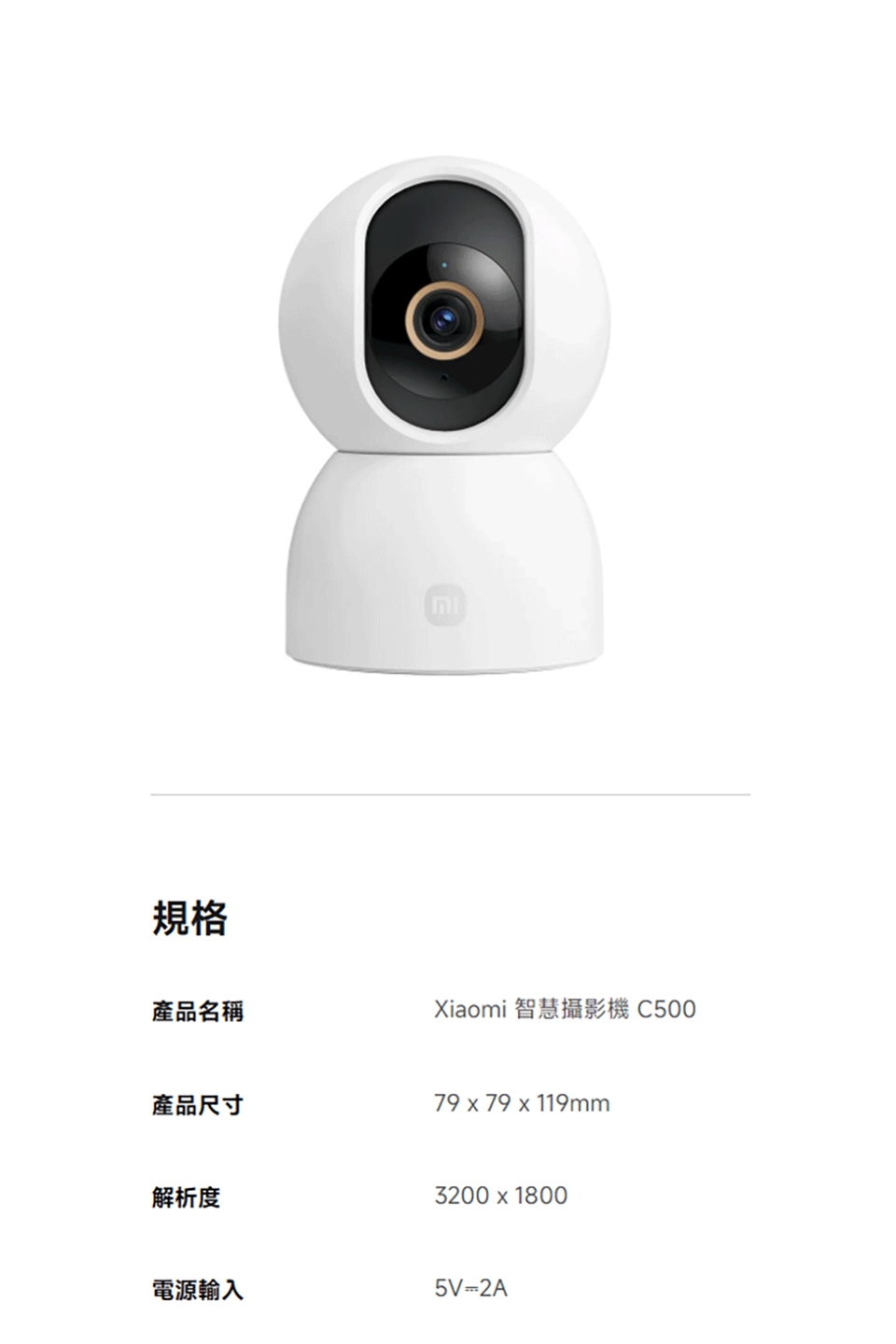Click the 產品名稱 label
896x1344 pixels.
[x=198, y=1011]
